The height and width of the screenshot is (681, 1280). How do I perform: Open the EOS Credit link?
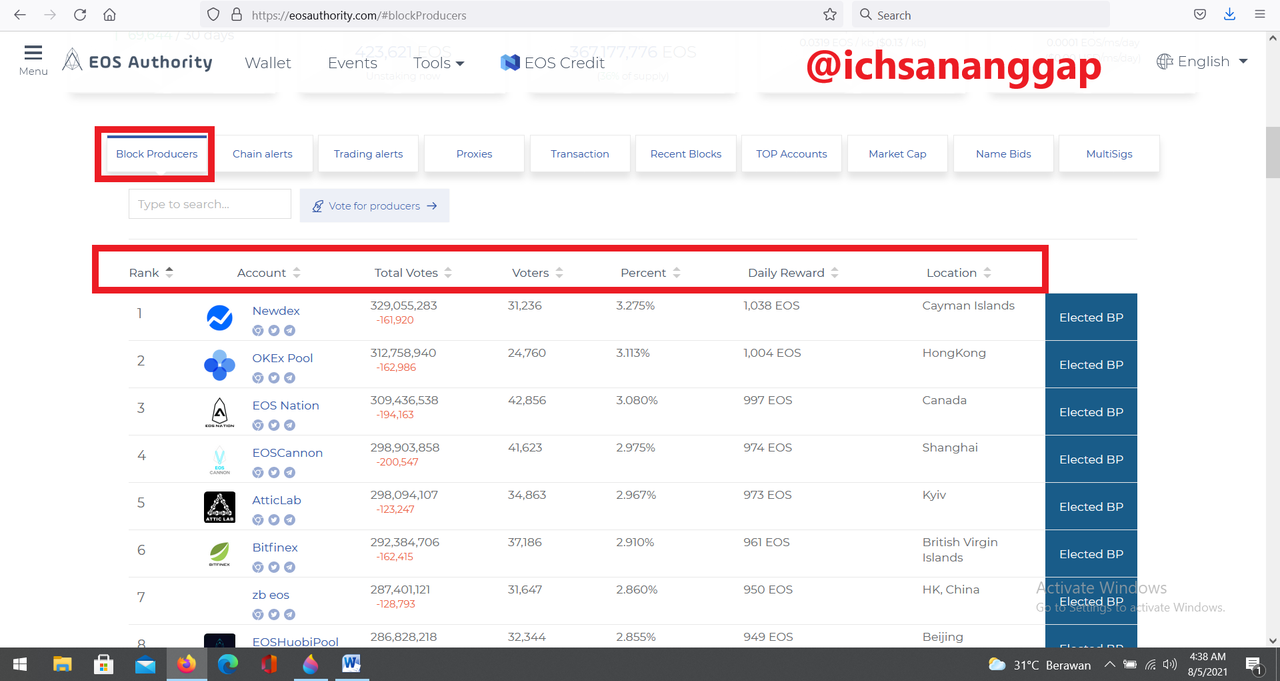pyautogui.click(x=553, y=62)
